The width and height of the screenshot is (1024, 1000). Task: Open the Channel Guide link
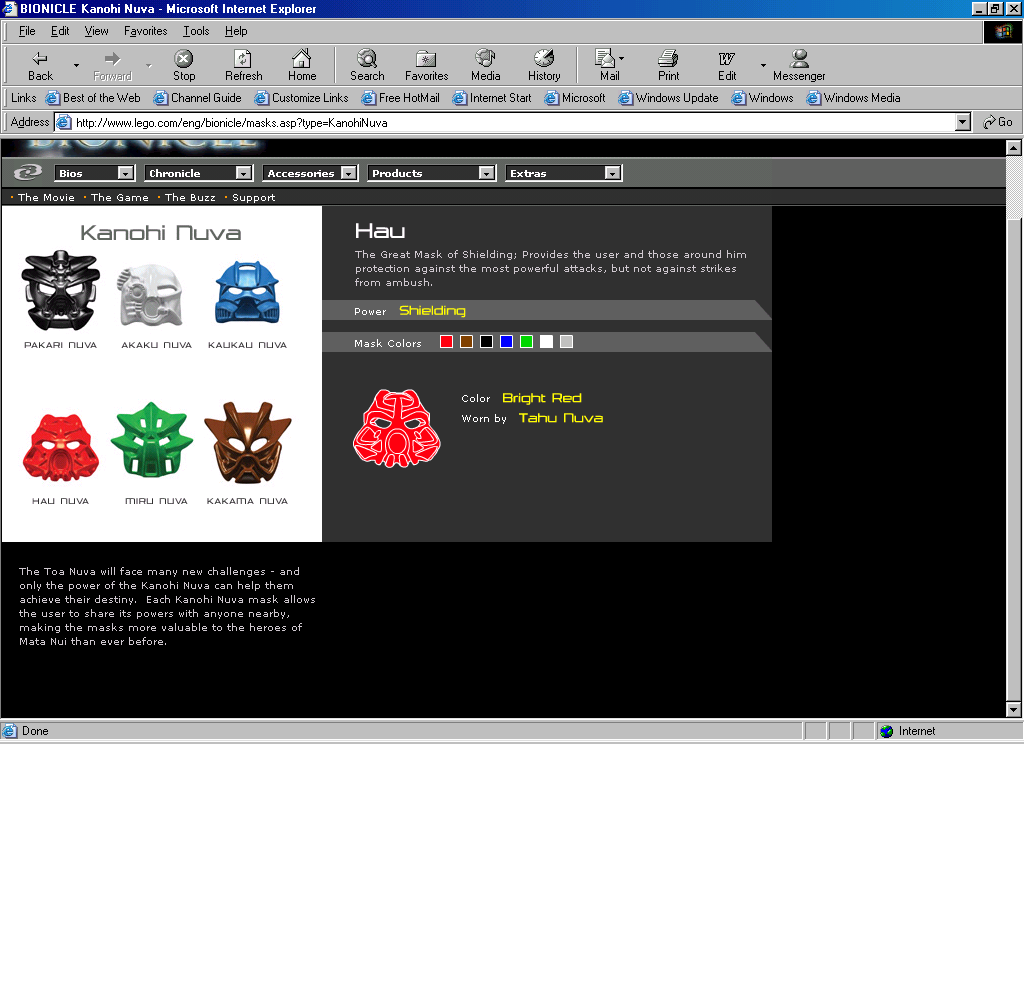pyautogui.click(x=197, y=98)
